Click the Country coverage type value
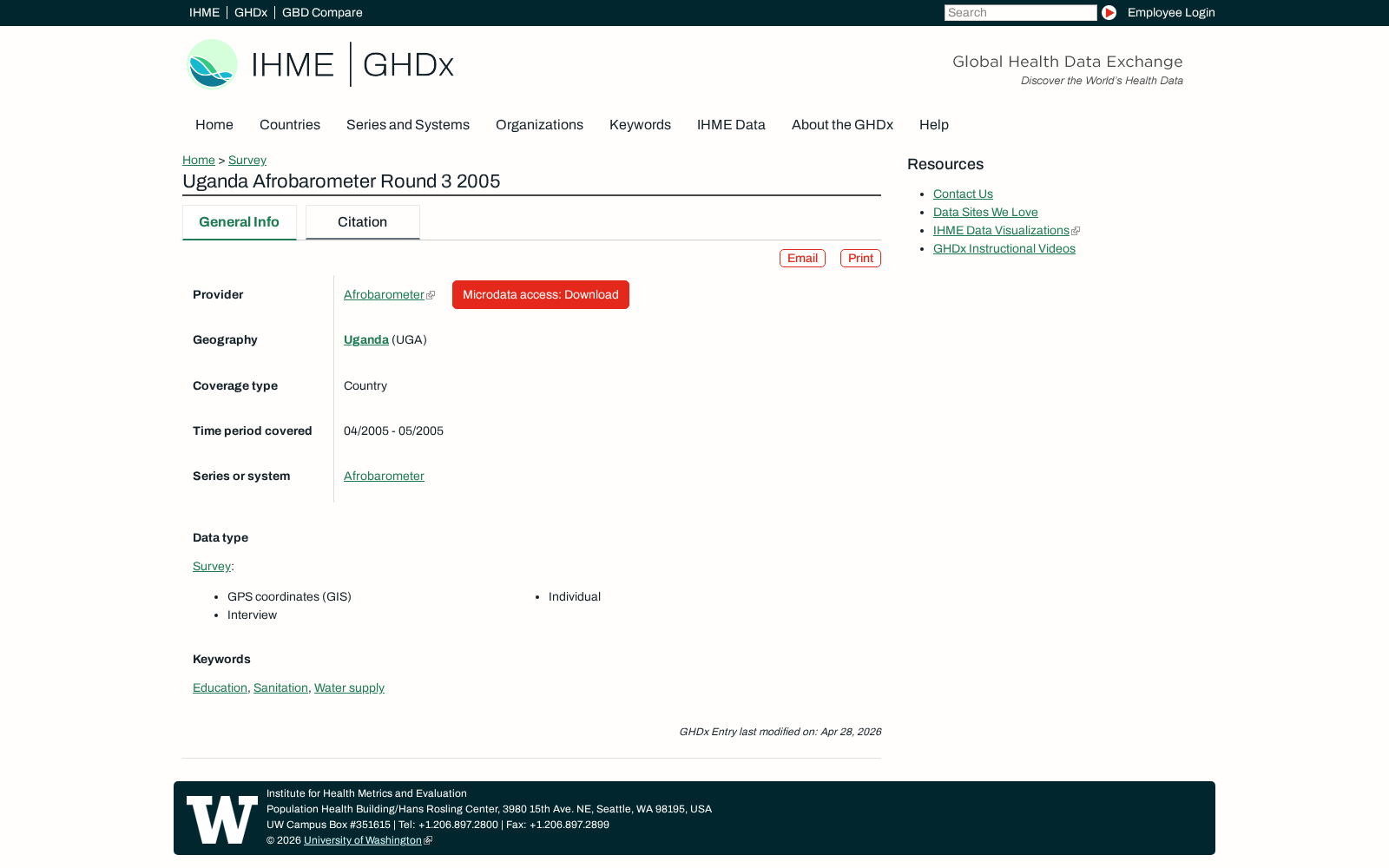The width and height of the screenshot is (1389, 868). 365,385
